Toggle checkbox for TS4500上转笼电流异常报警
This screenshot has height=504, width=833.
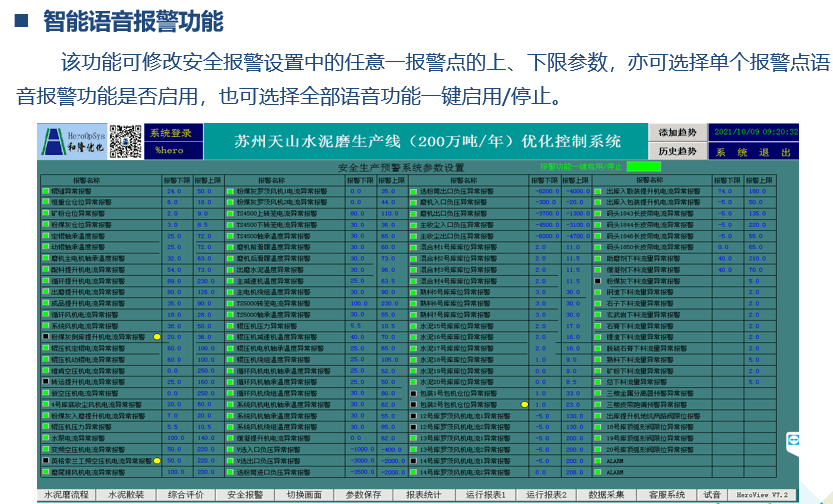[229, 212]
